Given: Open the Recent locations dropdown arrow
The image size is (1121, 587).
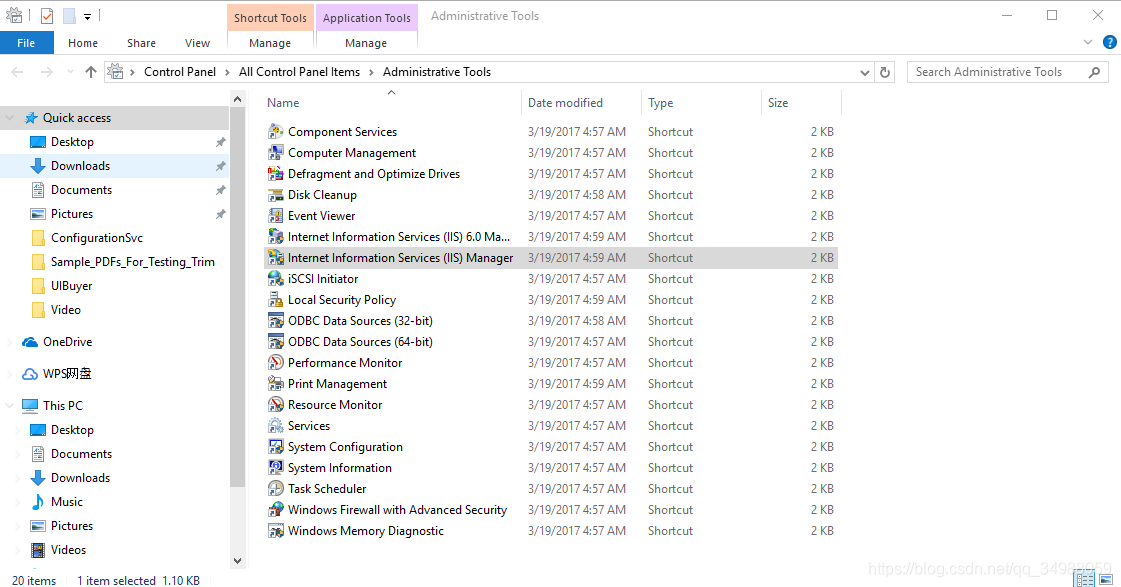Looking at the screenshot, I should pyautogui.click(x=70, y=71).
